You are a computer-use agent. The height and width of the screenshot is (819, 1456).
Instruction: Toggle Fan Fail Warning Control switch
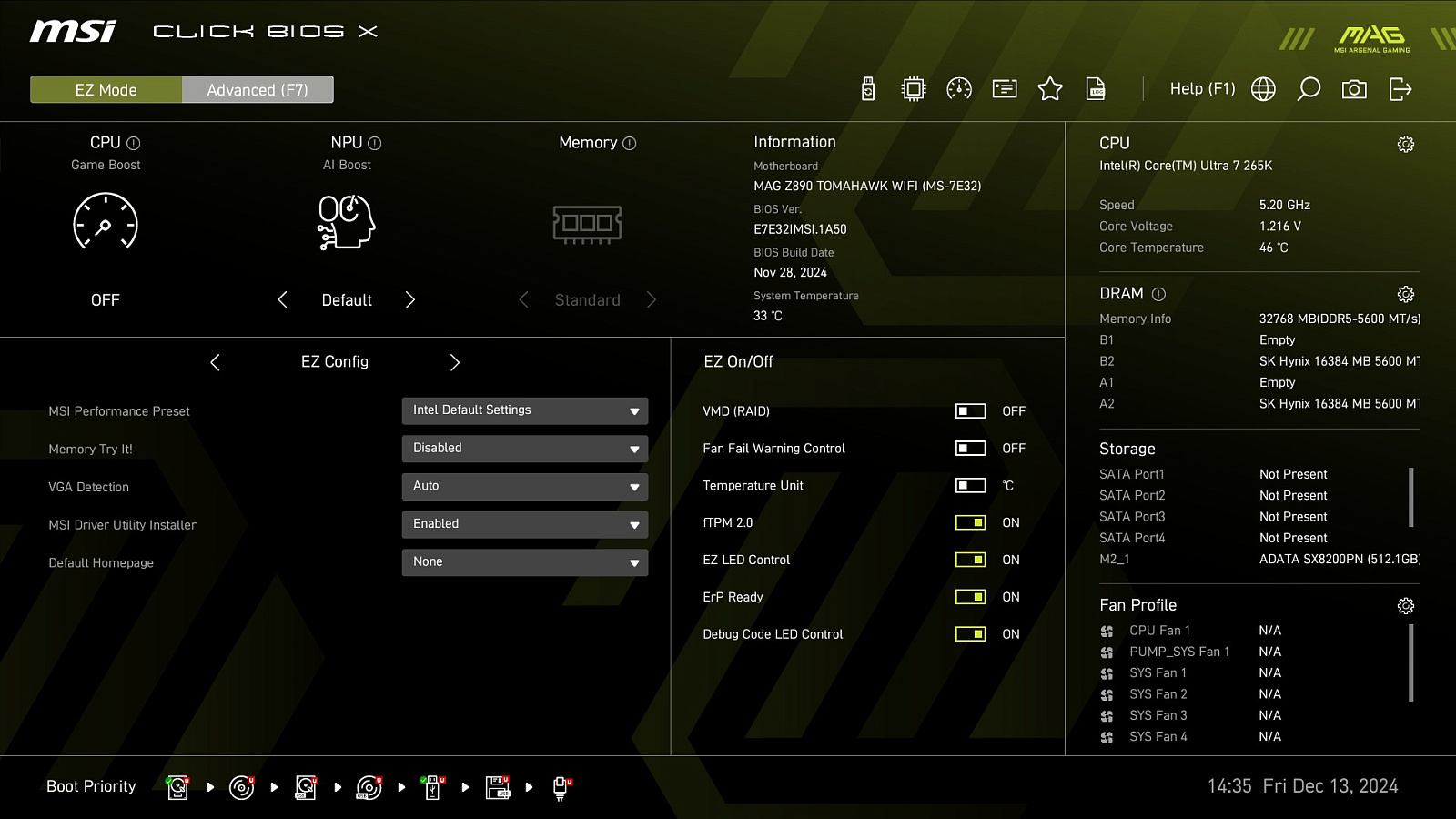(x=970, y=449)
